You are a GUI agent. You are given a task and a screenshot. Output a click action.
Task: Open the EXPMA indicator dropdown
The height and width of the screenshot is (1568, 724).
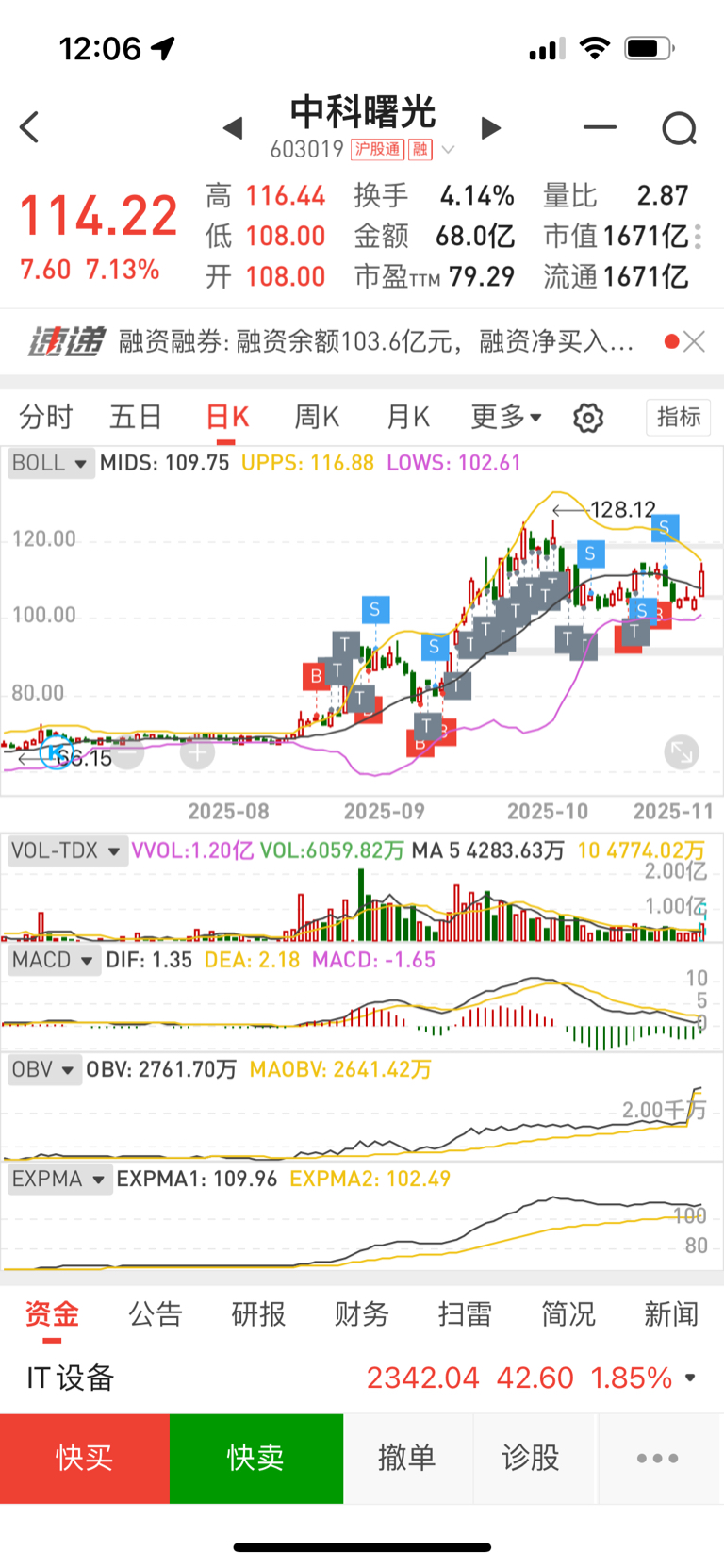pos(59,1179)
